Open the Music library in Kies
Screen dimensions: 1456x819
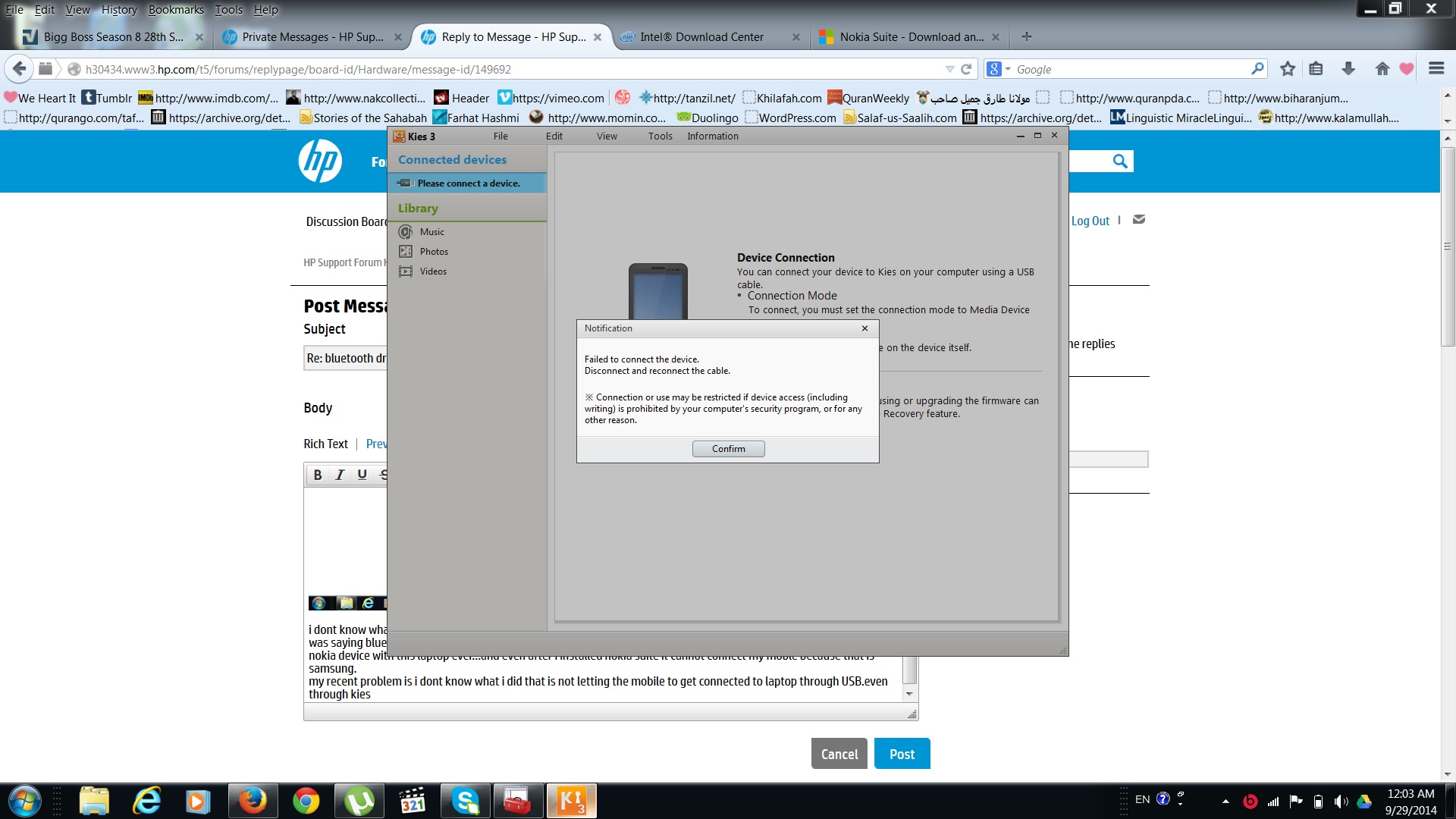(432, 232)
